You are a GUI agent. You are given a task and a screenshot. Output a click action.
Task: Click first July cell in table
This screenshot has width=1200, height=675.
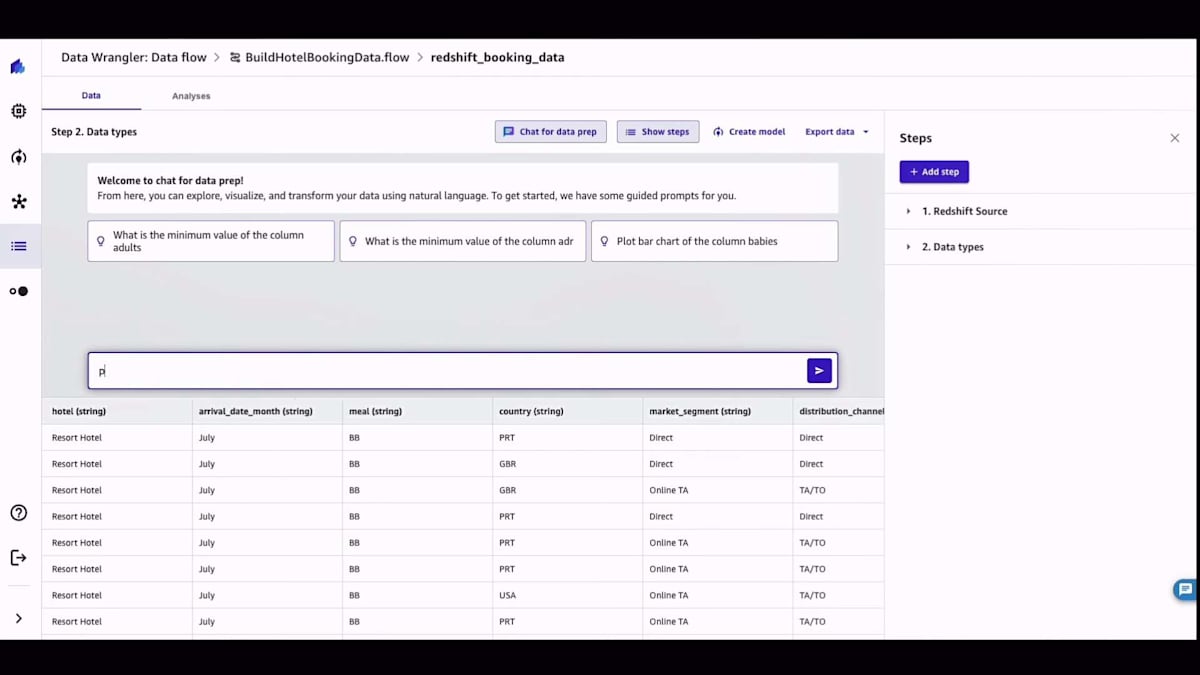point(267,438)
